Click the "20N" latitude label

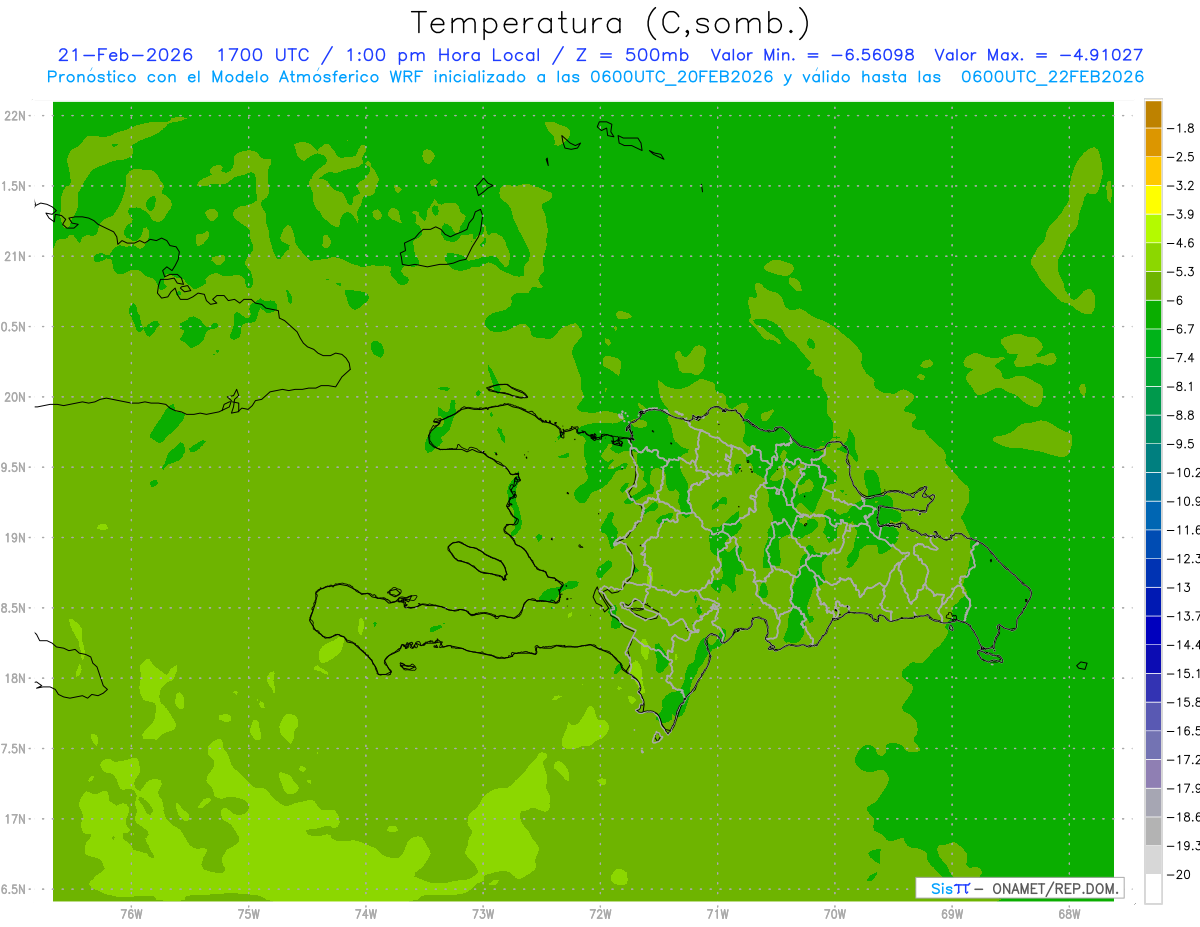16,397
